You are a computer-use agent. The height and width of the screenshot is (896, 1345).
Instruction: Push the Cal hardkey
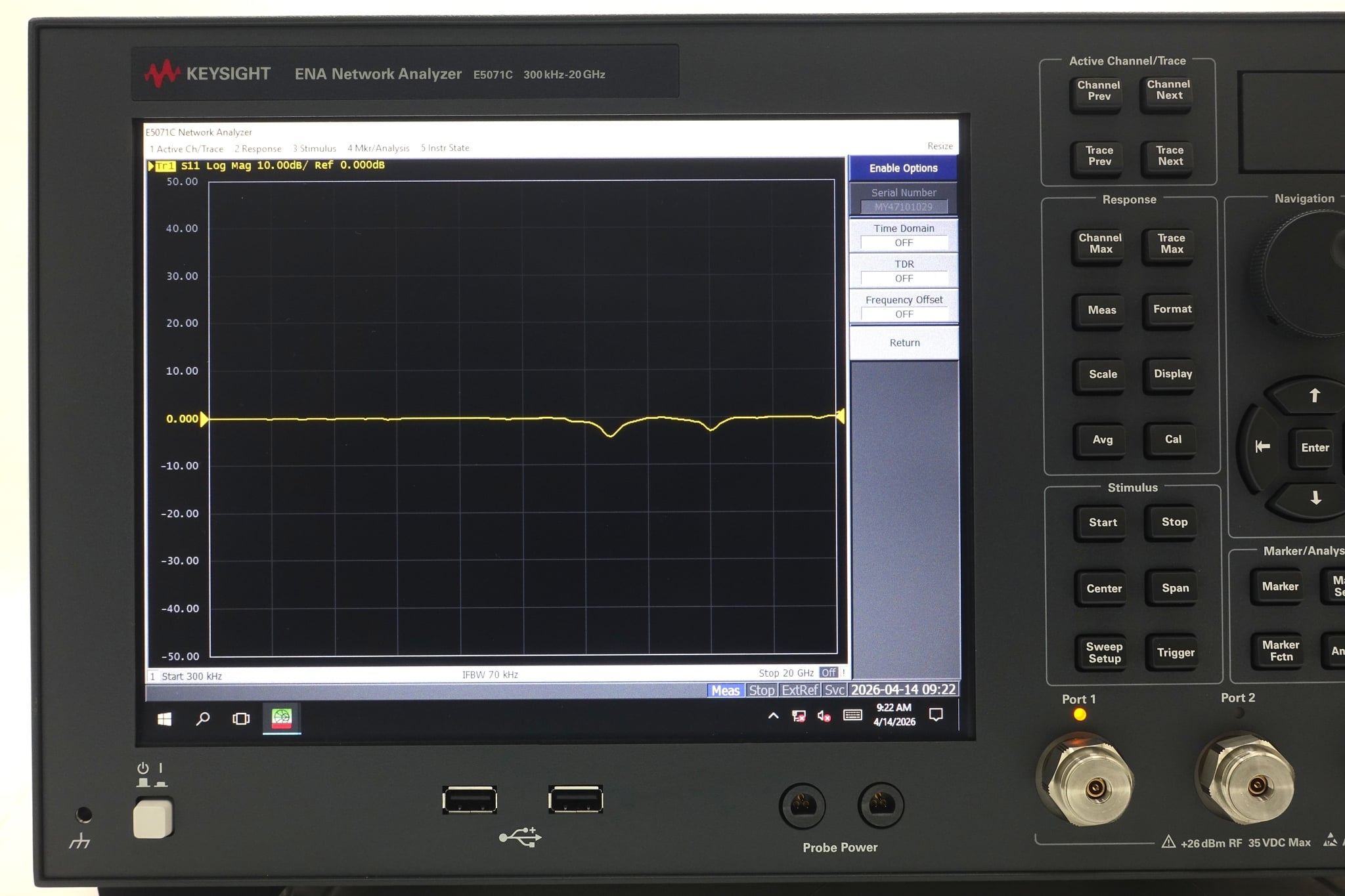(x=1173, y=439)
